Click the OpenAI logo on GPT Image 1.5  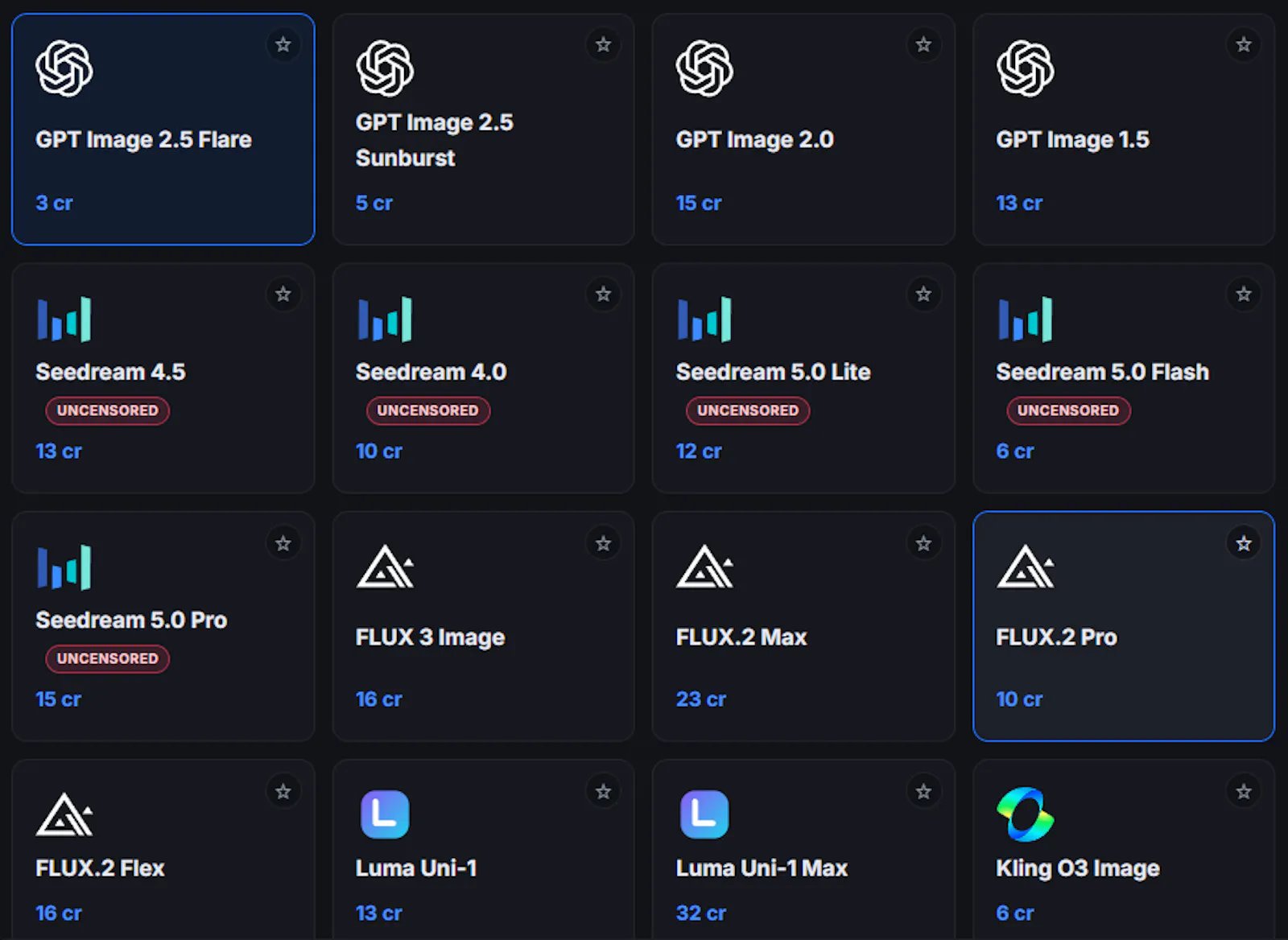tap(1025, 68)
